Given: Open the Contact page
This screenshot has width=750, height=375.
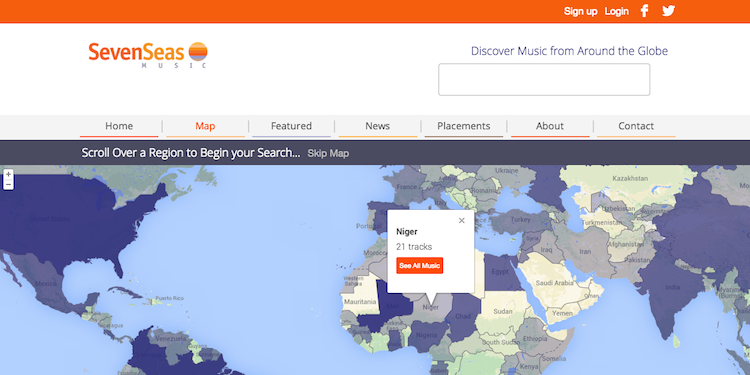Looking at the screenshot, I should pyautogui.click(x=636, y=126).
